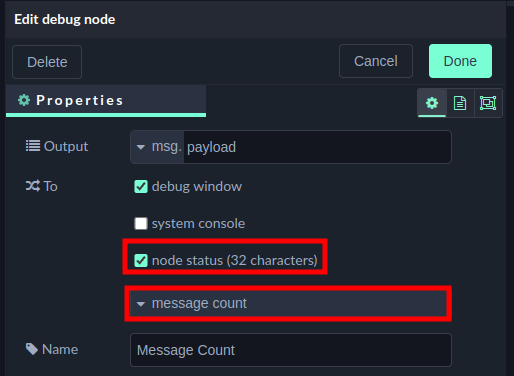Click the msg. type selector label

point(157,147)
